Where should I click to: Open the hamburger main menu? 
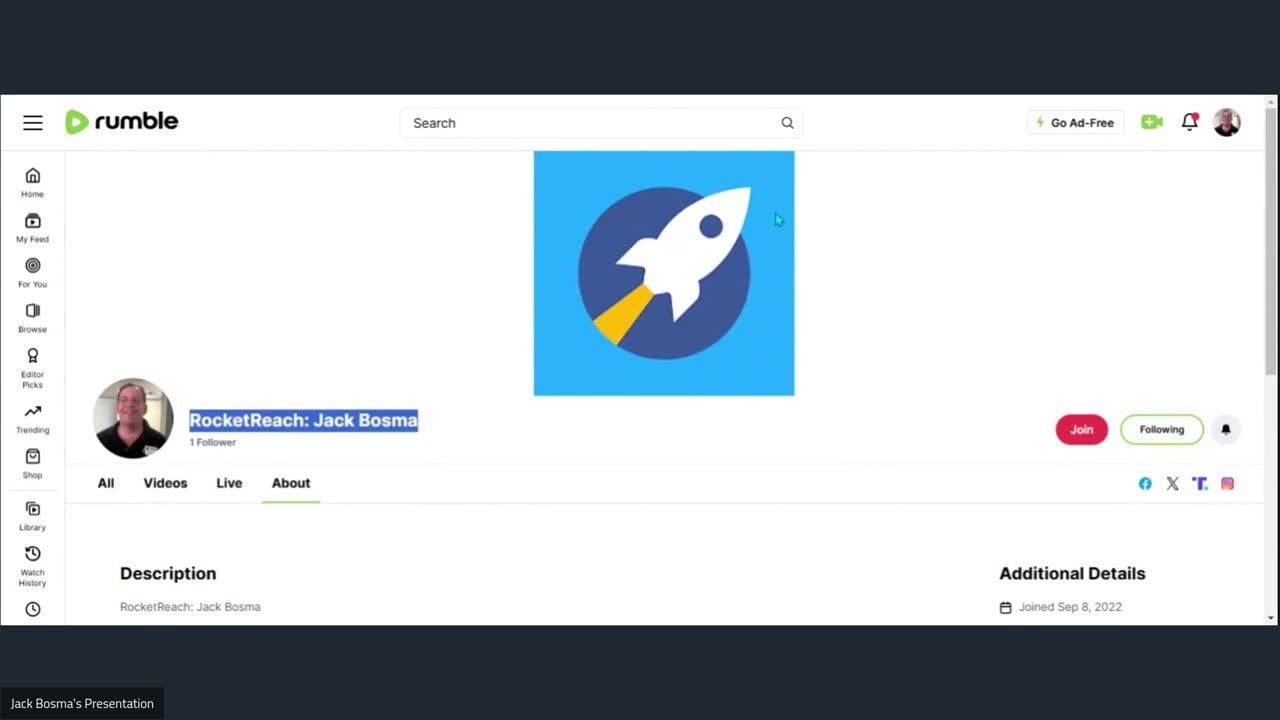click(33, 122)
